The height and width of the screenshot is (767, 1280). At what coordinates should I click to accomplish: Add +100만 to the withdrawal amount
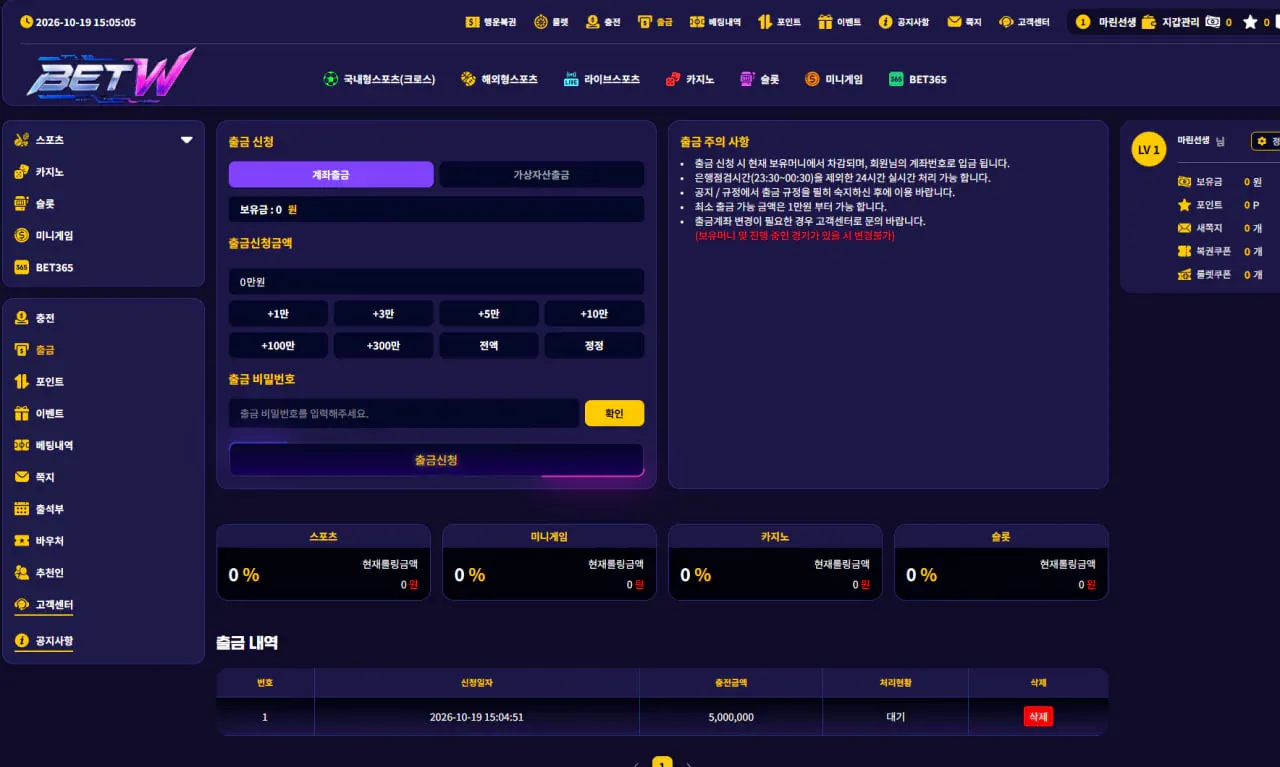pyautogui.click(x=278, y=346)
